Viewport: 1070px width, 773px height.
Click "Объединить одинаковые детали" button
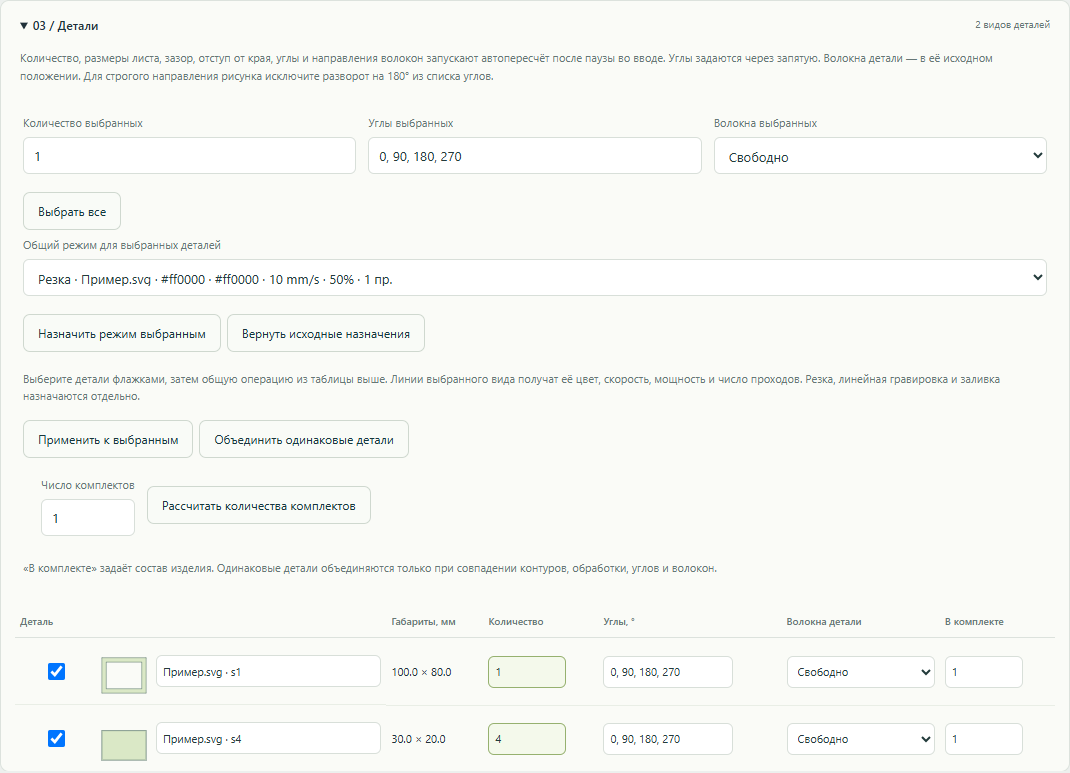coord(304,439)
